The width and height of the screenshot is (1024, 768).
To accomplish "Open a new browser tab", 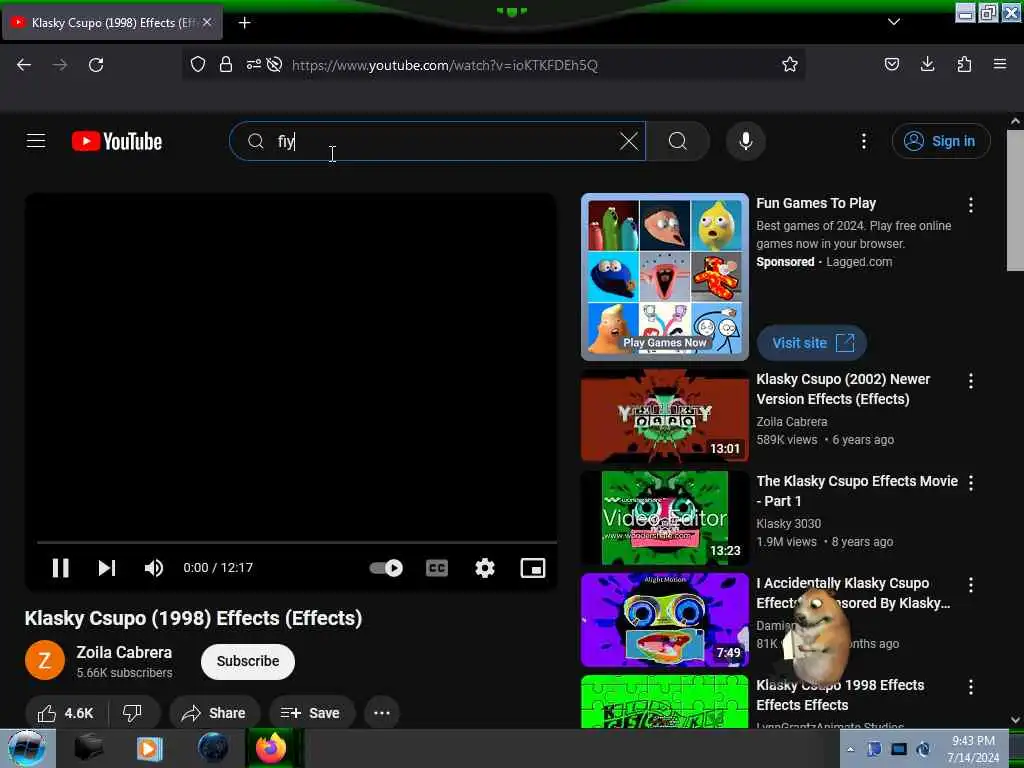I will tap(244, 23).
